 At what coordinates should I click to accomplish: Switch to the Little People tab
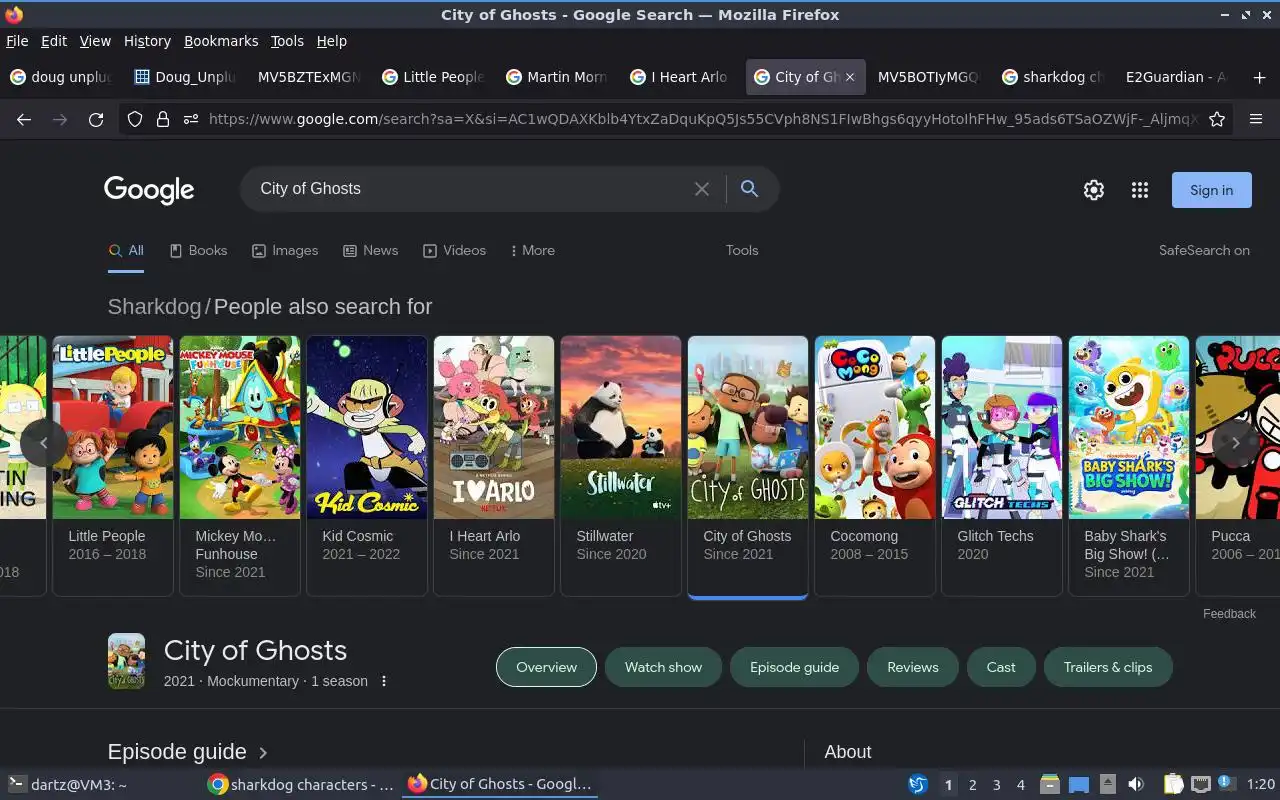(432, 77)
